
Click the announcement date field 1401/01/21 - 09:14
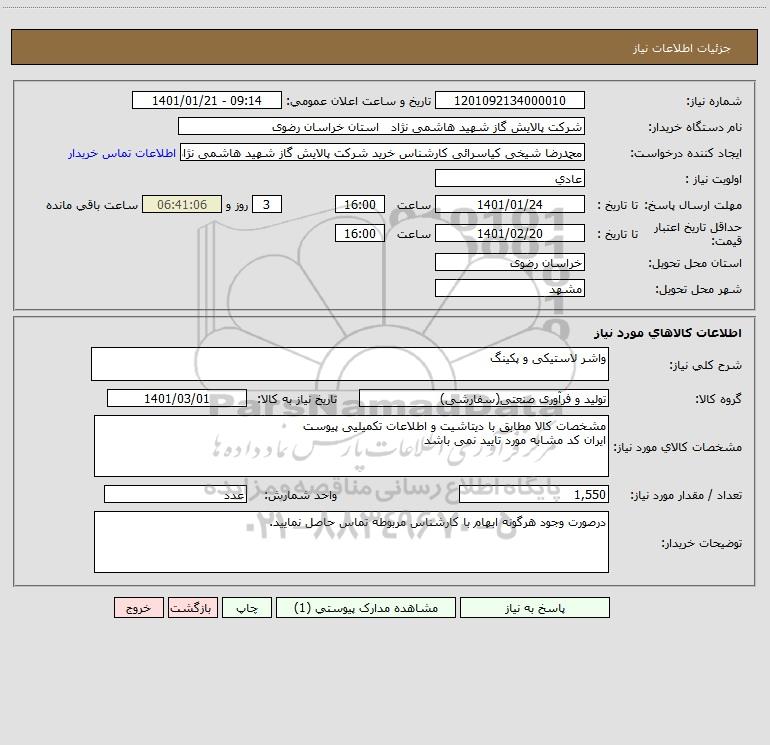pyautogui.click(x=207, y=100)
